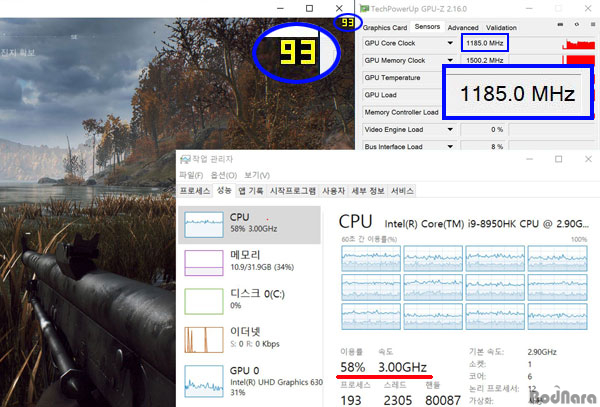
Task: Switch to 프로세스 tab in Task Manager
Action: pos(195,190)
